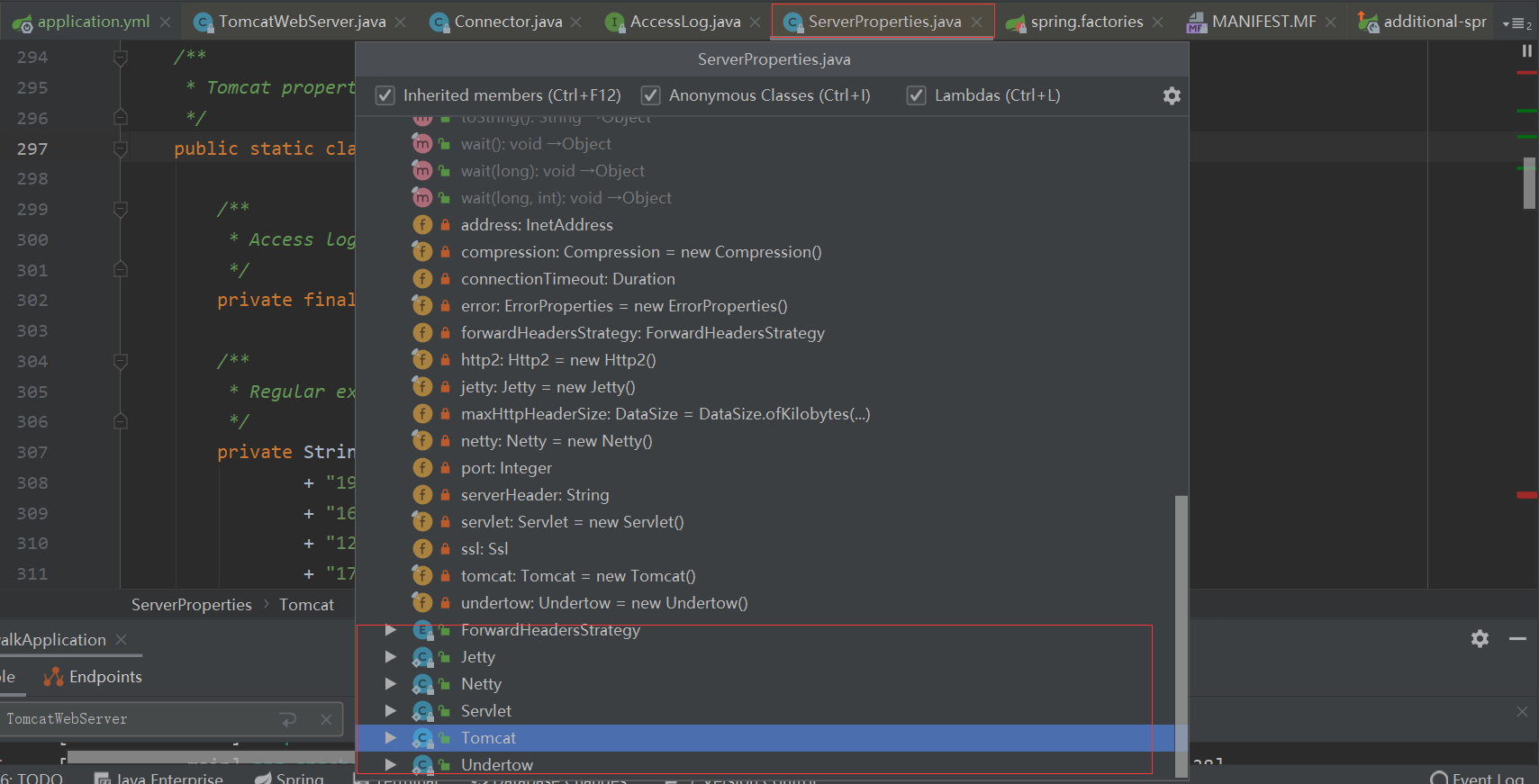This screenshot has height=784, width=1539.
Task: Switch to TomcatWebServer.java tab
Action: tap(302, 22)
